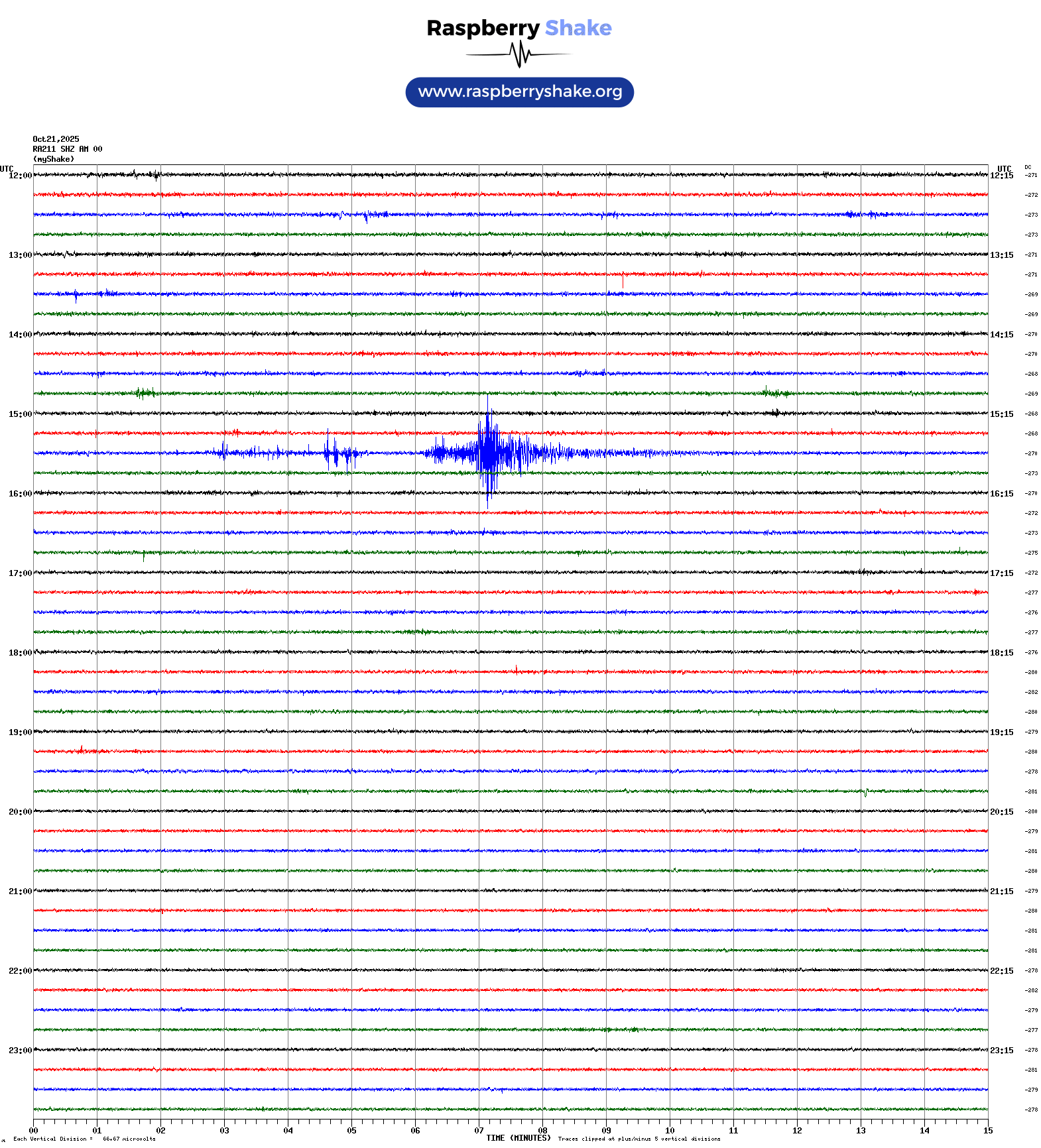Click the 12:00 UTC row label on left
1041x1148 pixels.
click(20, 176)
